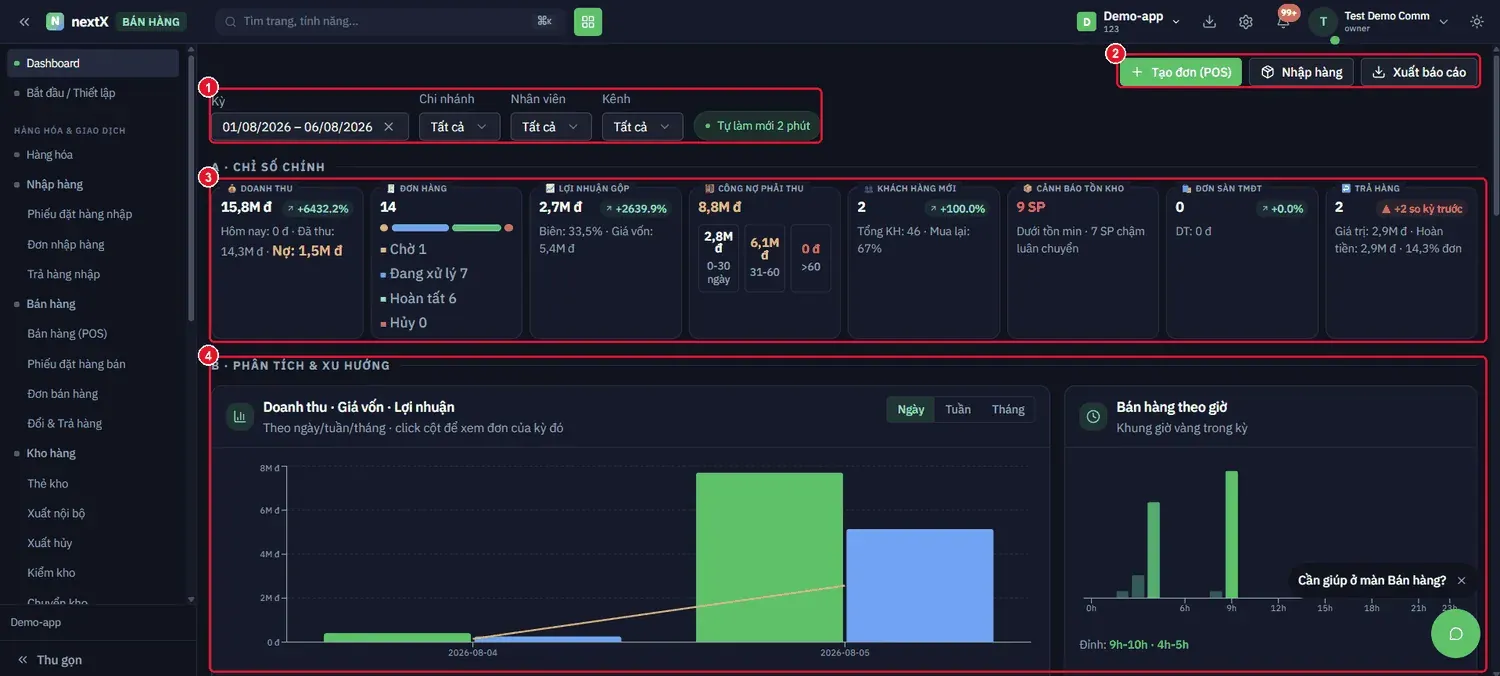
Task: Click the green D workspace avatar
Action: (1086, 21)
